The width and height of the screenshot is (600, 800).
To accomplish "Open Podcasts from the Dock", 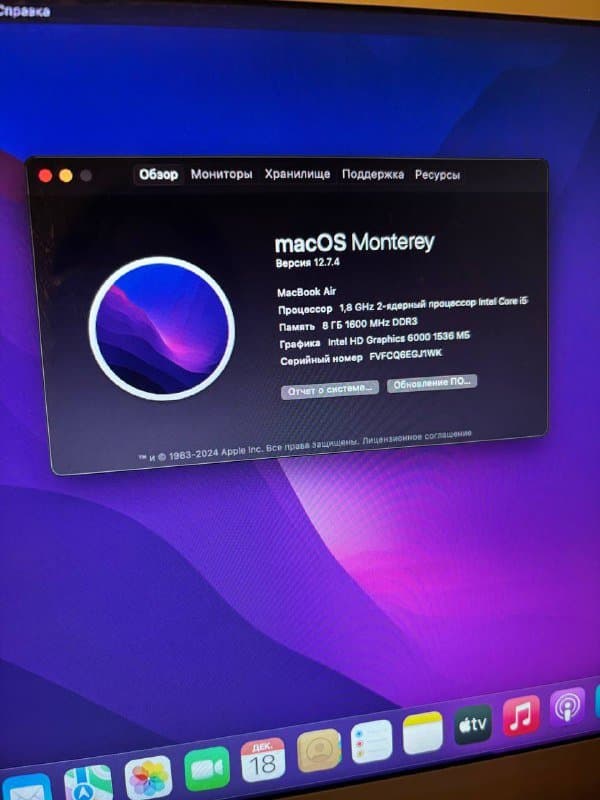I will (x=567, y=707).
